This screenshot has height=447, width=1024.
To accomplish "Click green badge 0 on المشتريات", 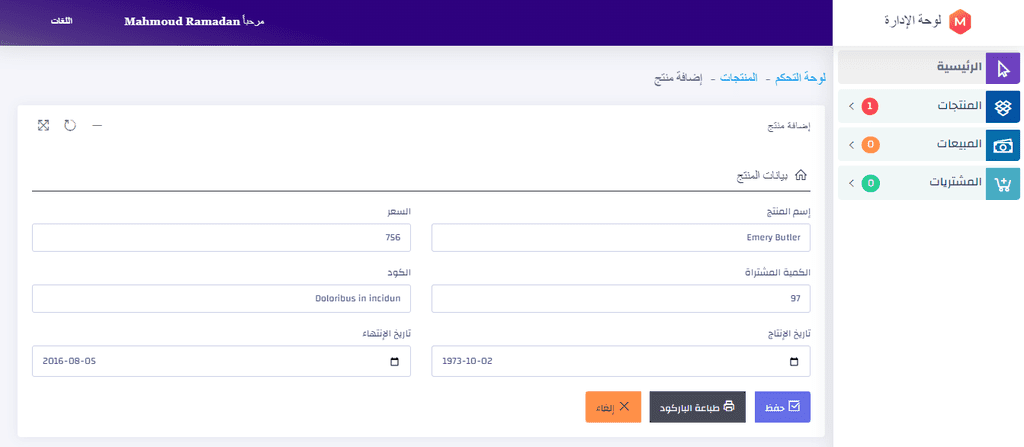I will 870,184.
